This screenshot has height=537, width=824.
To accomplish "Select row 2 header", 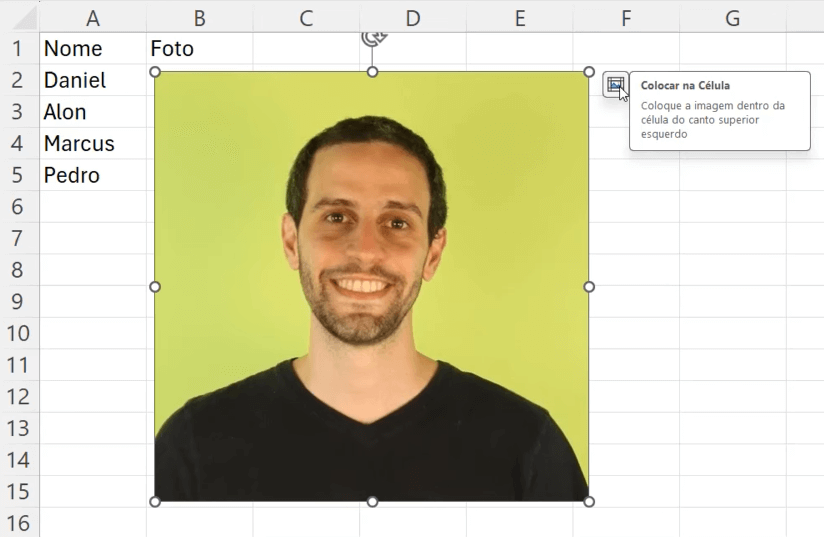I will (19, 80).
